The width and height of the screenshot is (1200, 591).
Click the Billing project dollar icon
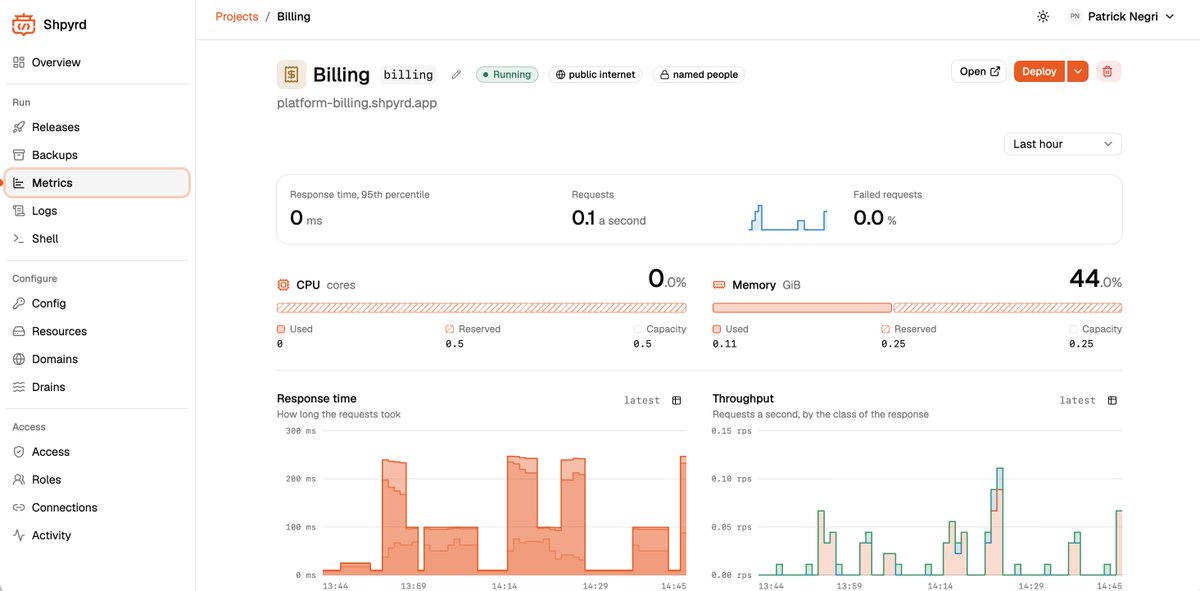(x=291, y=74)
